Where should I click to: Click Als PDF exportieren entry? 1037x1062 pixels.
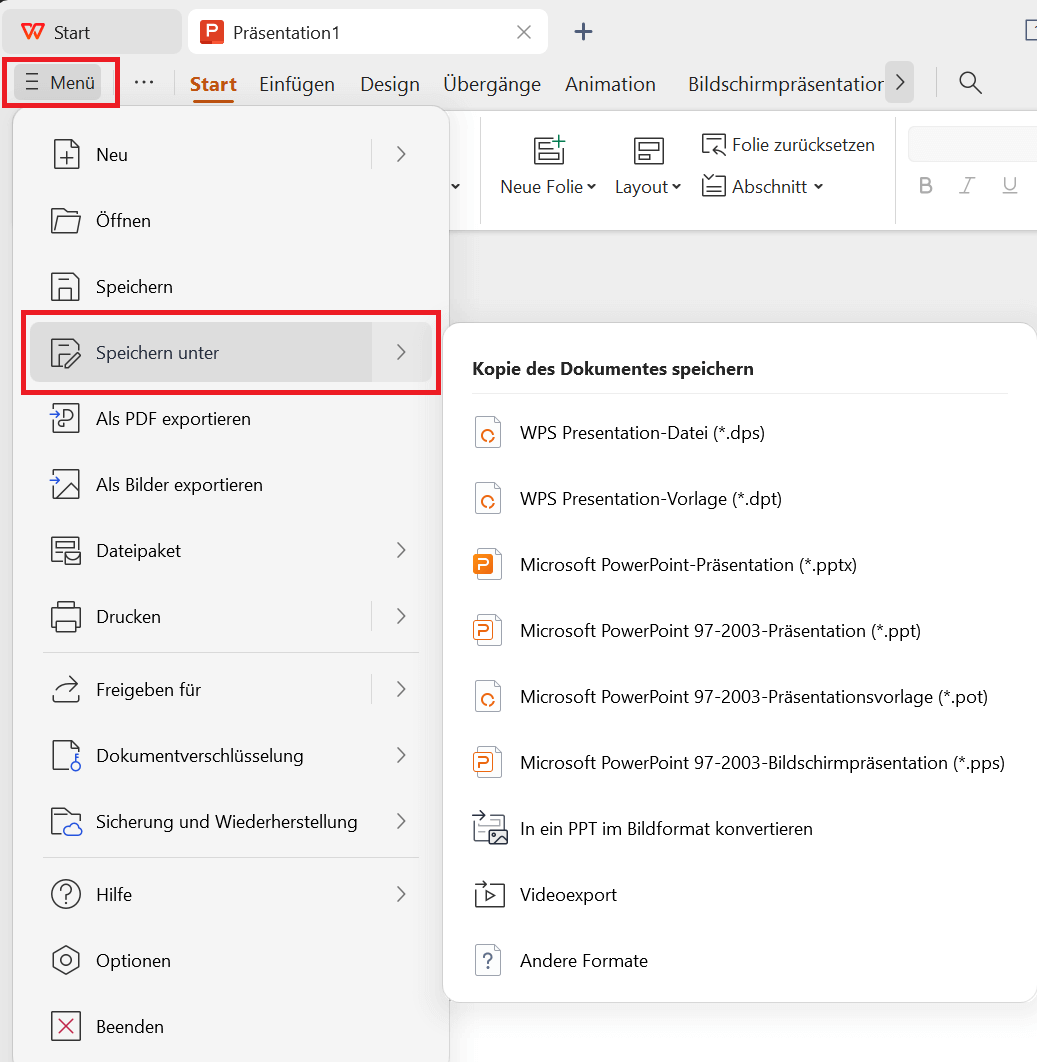(173, 419)
